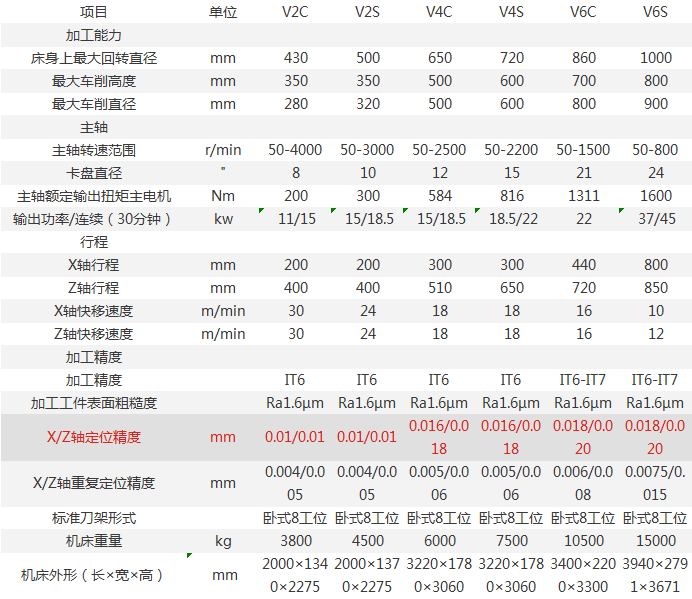Select the 1311 torque value cell
This screenshot has height=599, width=692.
coord(583,196)
